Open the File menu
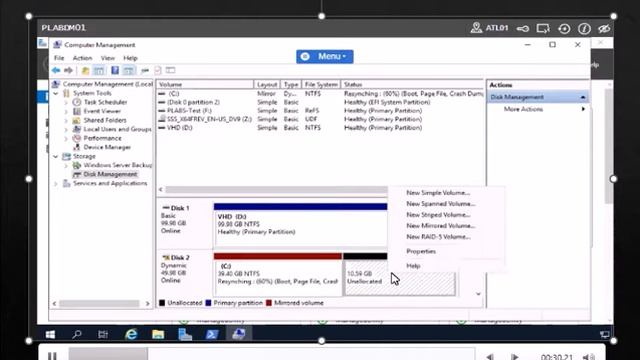640x360 pixels. (59, 58)
